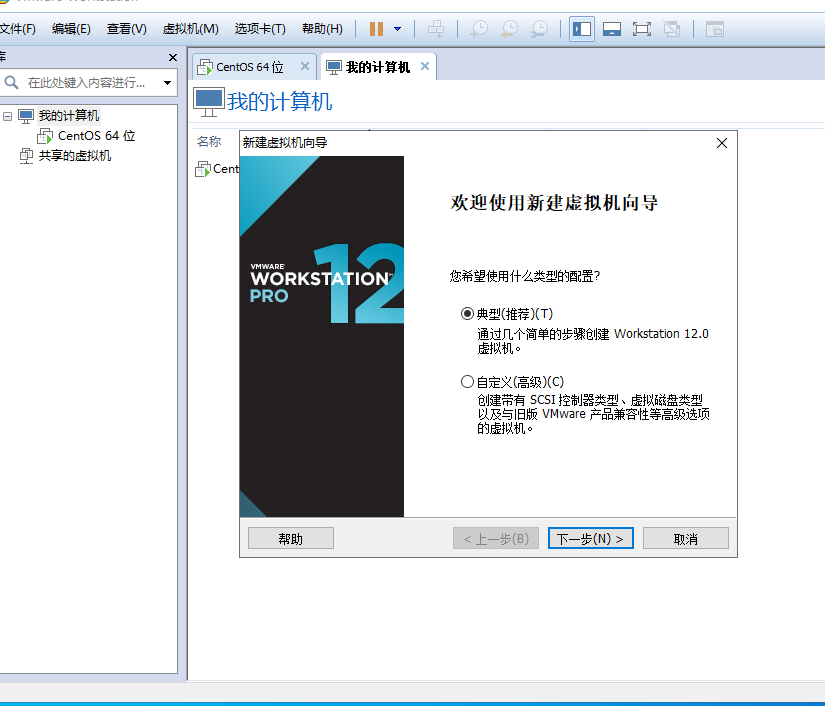
Task: Open the 帮助(H) menu
Action: pos(322,29)
